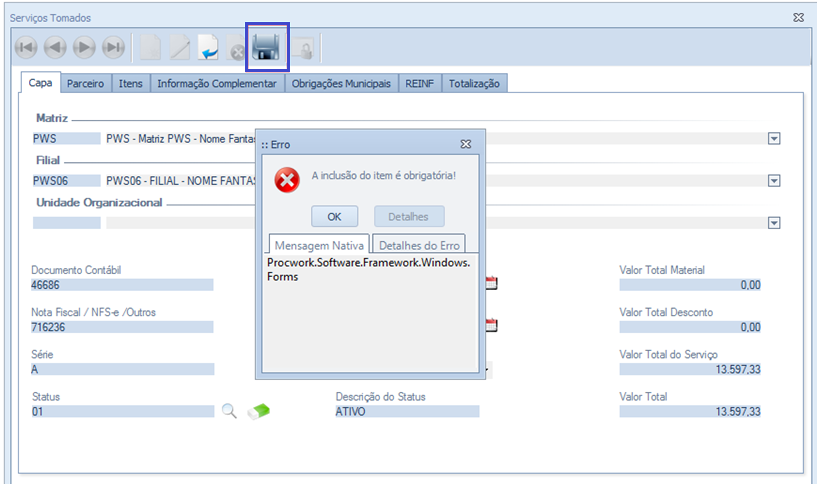
Task: Close the Erro dialog with X
Action: coord(466,144)
